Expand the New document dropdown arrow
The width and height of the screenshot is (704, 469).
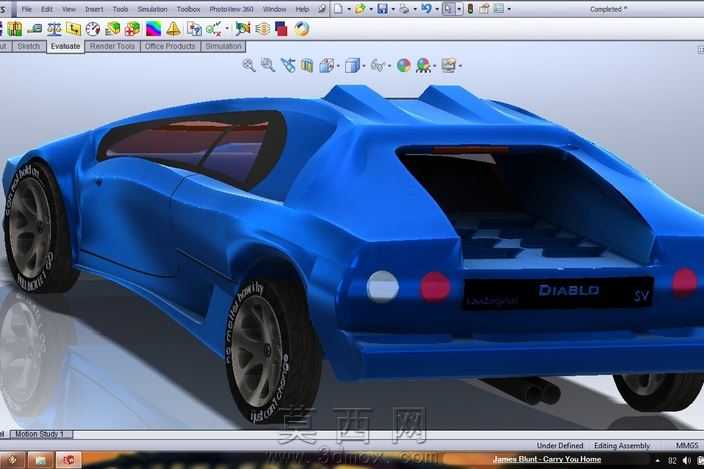pyautogui.click(x=349, y=9)
